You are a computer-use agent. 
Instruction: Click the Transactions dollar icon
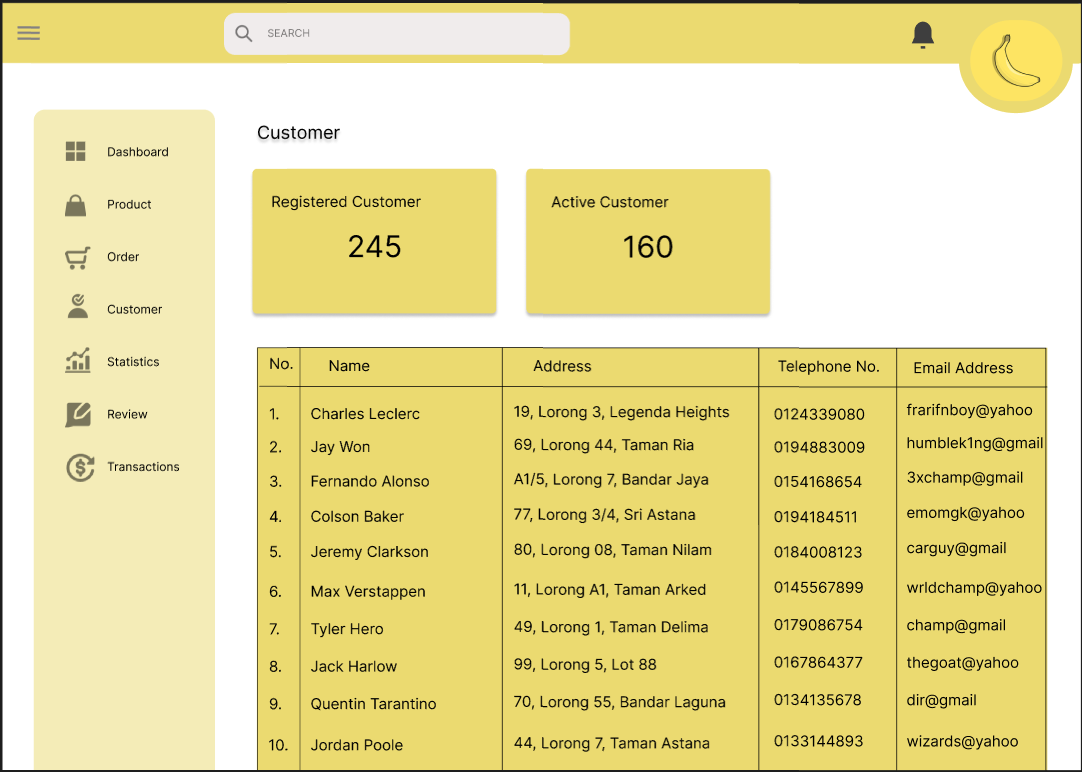pos(79,467)
